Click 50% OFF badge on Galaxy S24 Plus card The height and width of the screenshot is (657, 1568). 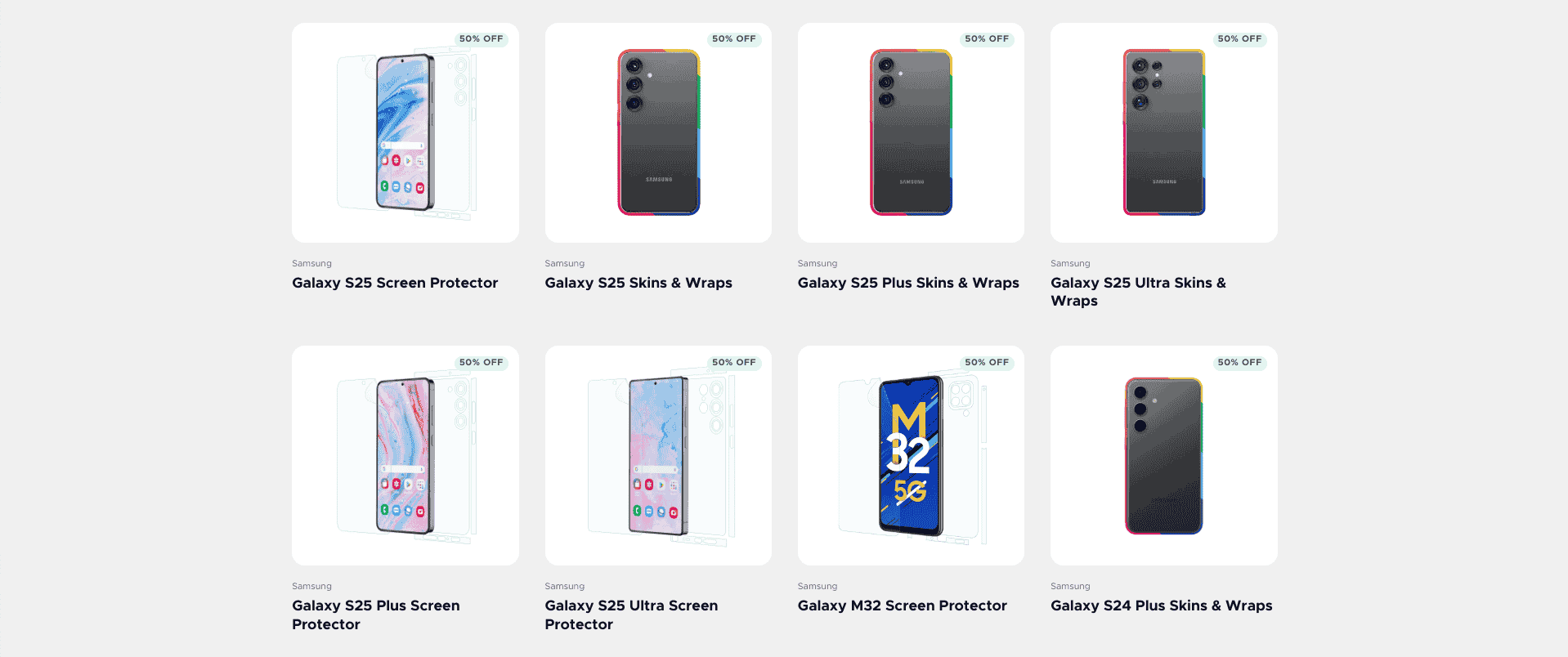click(1239, 363)
